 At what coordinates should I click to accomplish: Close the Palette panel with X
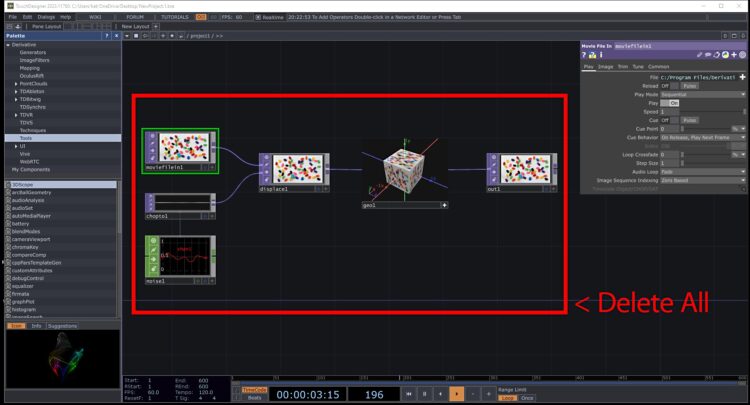tap(116, 36)
